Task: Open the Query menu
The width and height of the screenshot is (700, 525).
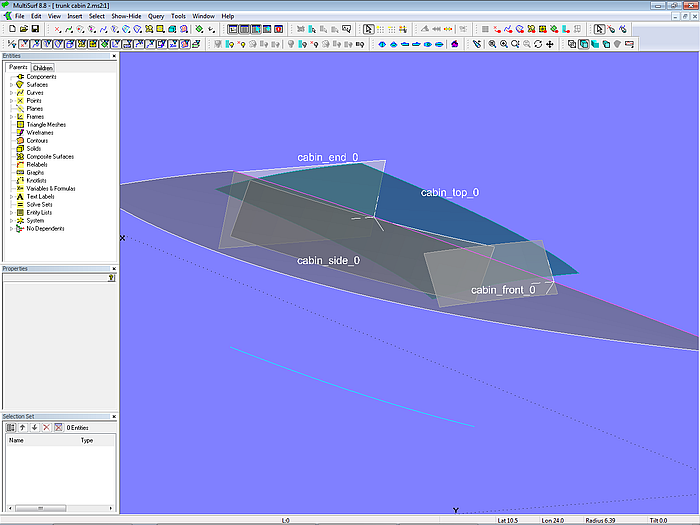Action: point(156,17)
